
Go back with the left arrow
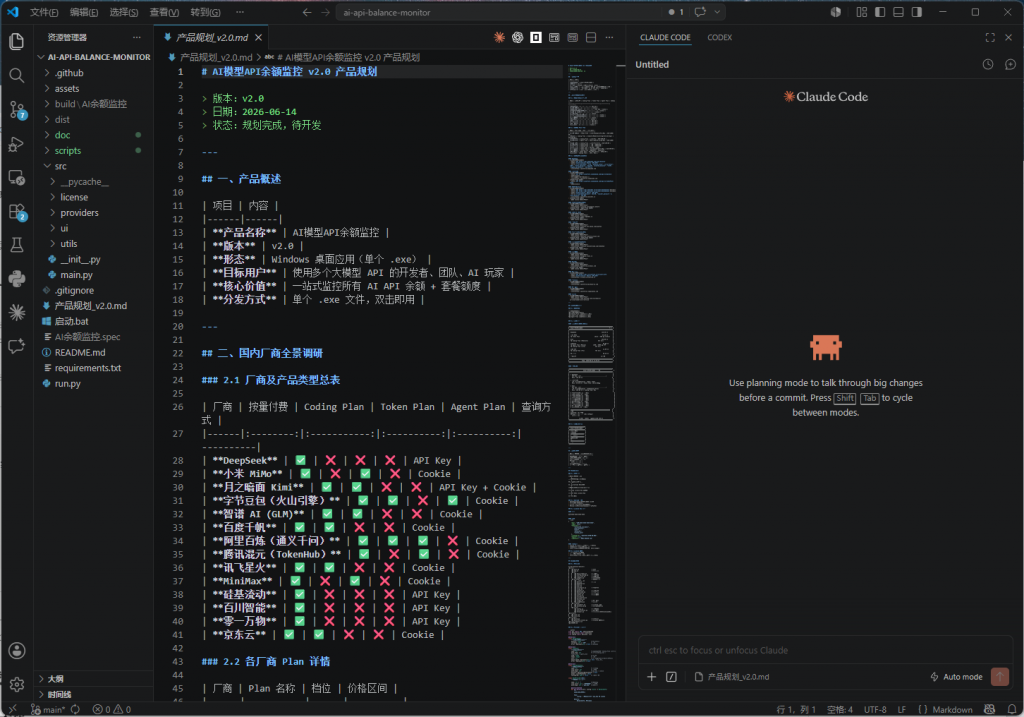307,12
